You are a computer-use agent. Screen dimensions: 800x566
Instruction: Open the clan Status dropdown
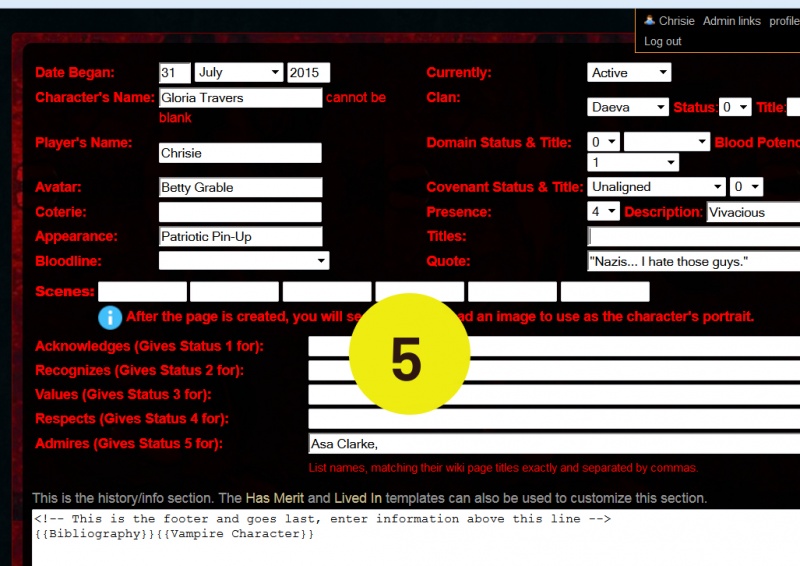[735, 107]
